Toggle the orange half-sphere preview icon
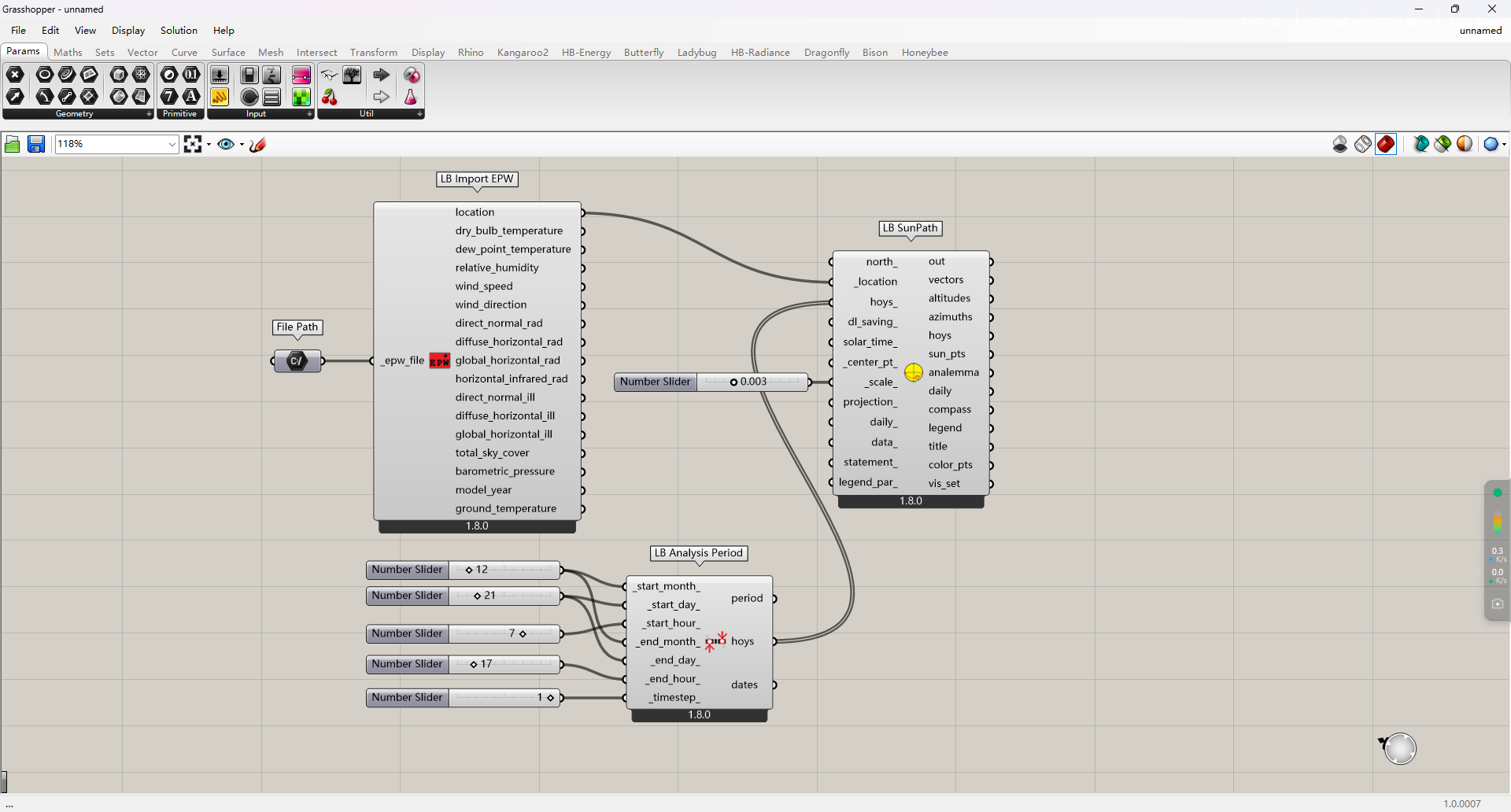1511x812 pixels. (1465, 144)
